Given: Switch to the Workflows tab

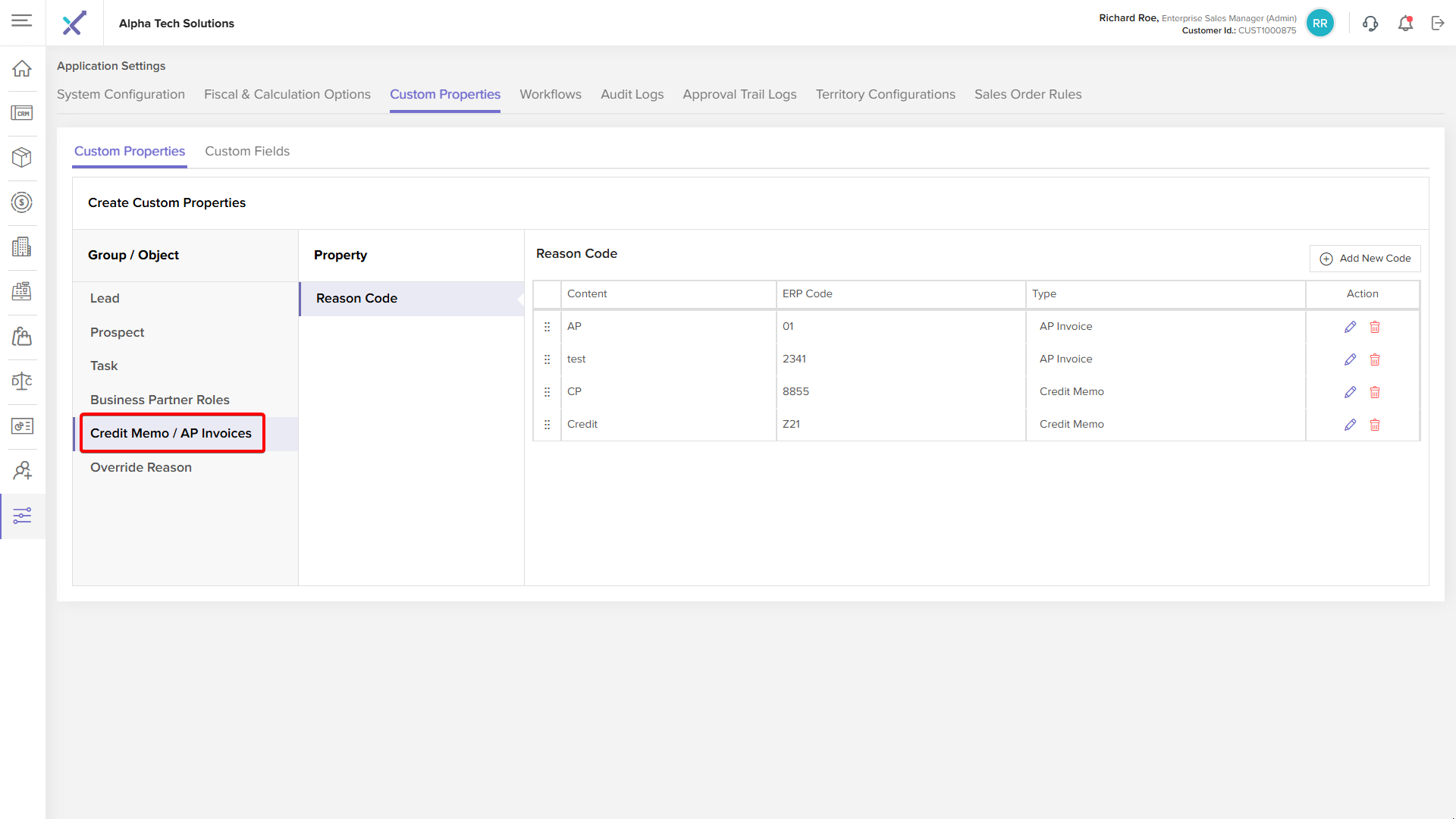Looking at the screenshot, I should click(x=550, y=94).
